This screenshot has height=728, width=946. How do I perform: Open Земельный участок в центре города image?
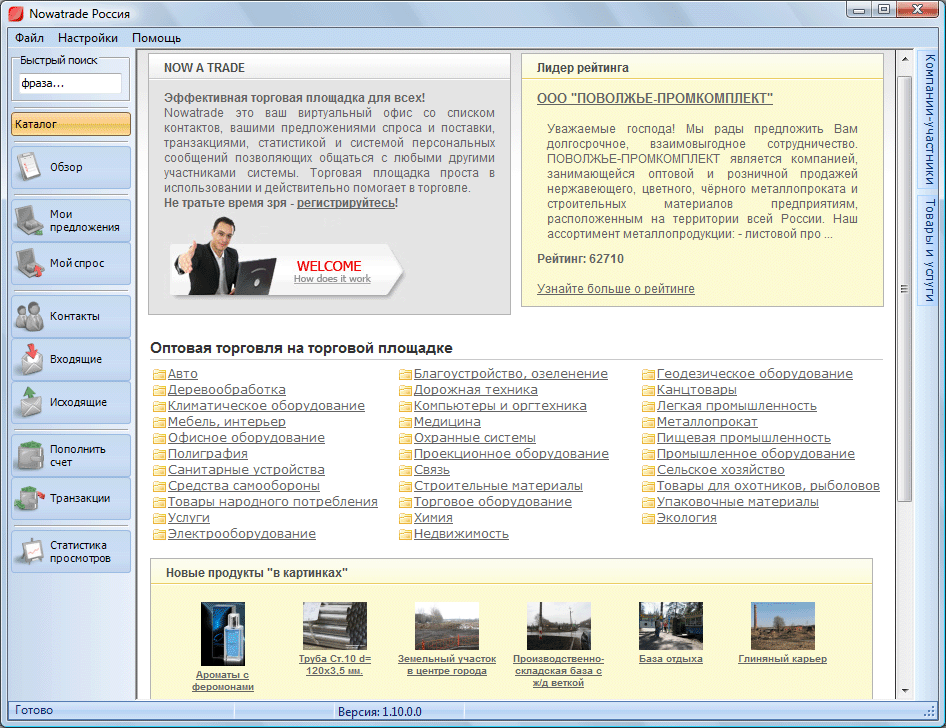446,626
